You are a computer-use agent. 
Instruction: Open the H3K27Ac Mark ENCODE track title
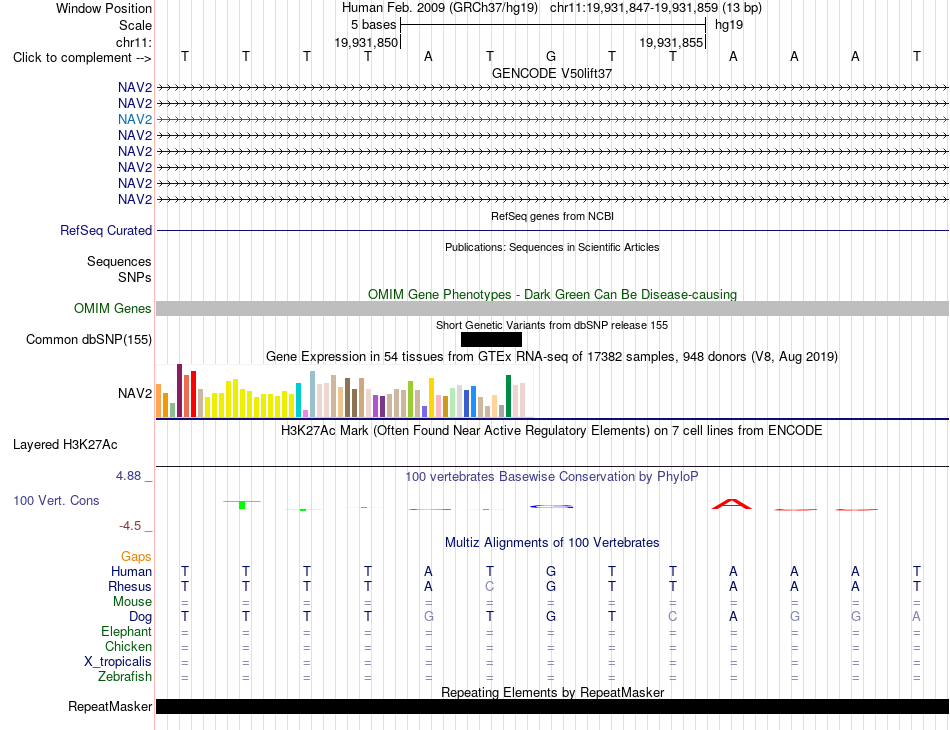pyautogui.click(x=552, y=431)
